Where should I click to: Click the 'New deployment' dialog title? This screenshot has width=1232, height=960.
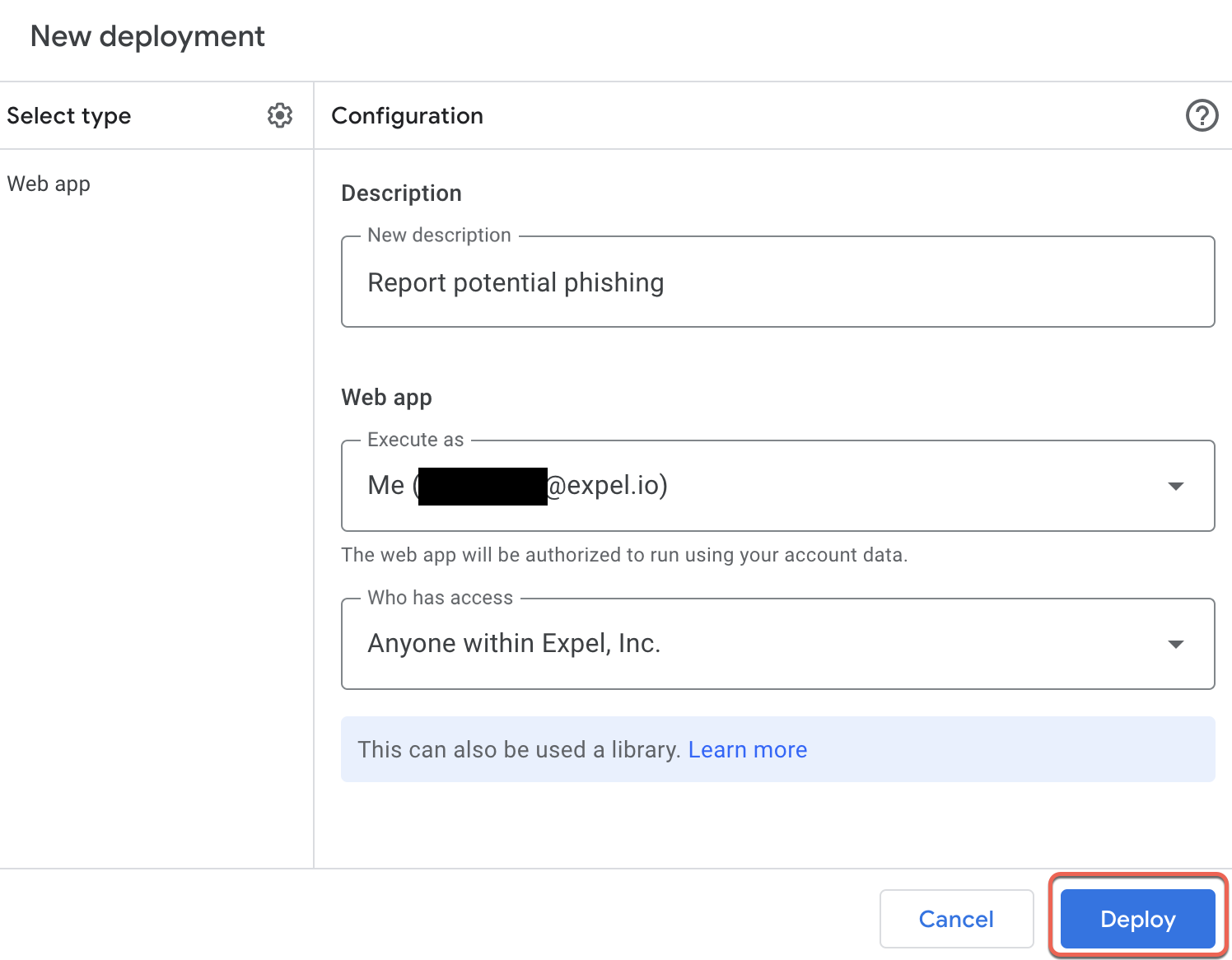pos(147,37)
